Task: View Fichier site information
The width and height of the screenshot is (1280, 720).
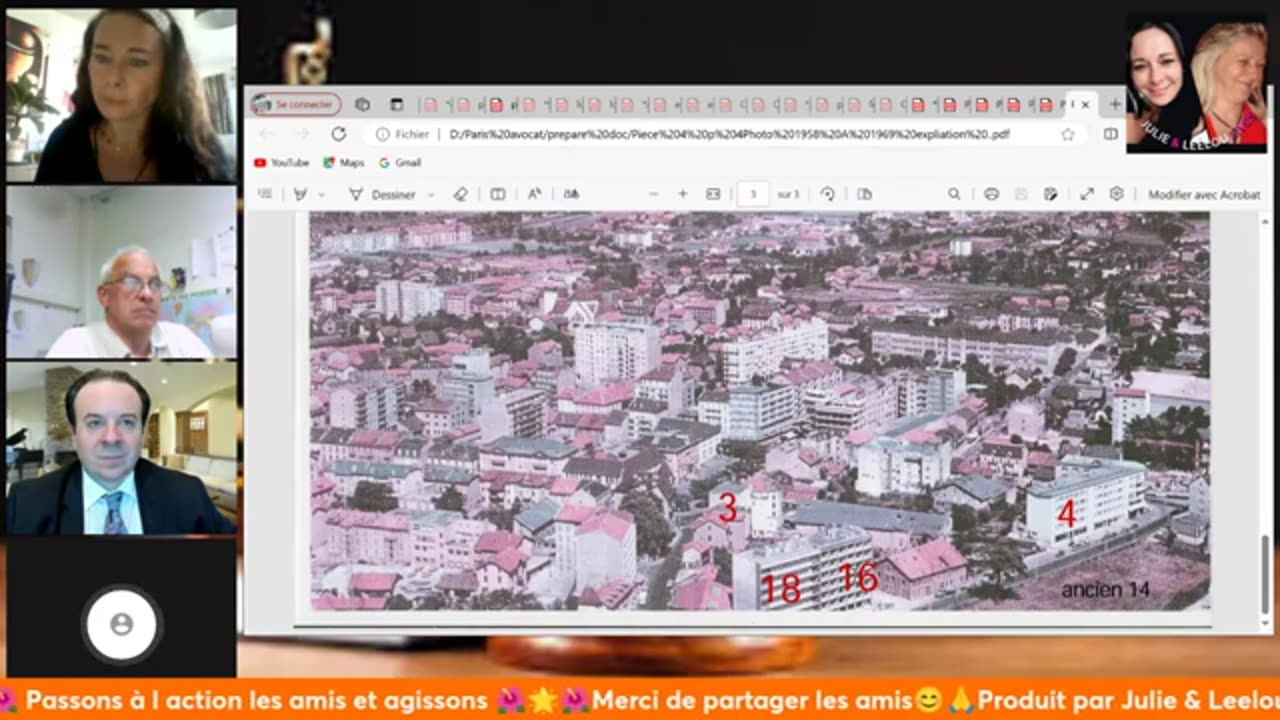Action: click(x=402, y=134)
